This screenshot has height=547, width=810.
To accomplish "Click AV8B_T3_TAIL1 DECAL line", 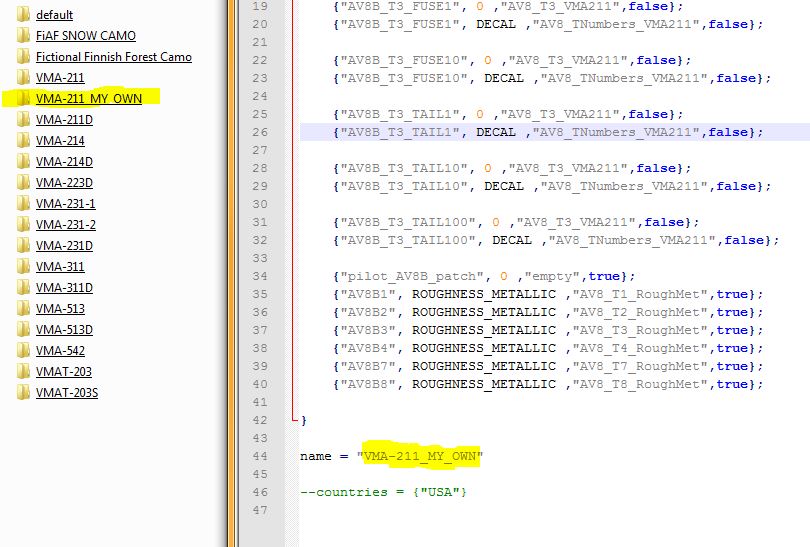I will [x=548, y=132].
